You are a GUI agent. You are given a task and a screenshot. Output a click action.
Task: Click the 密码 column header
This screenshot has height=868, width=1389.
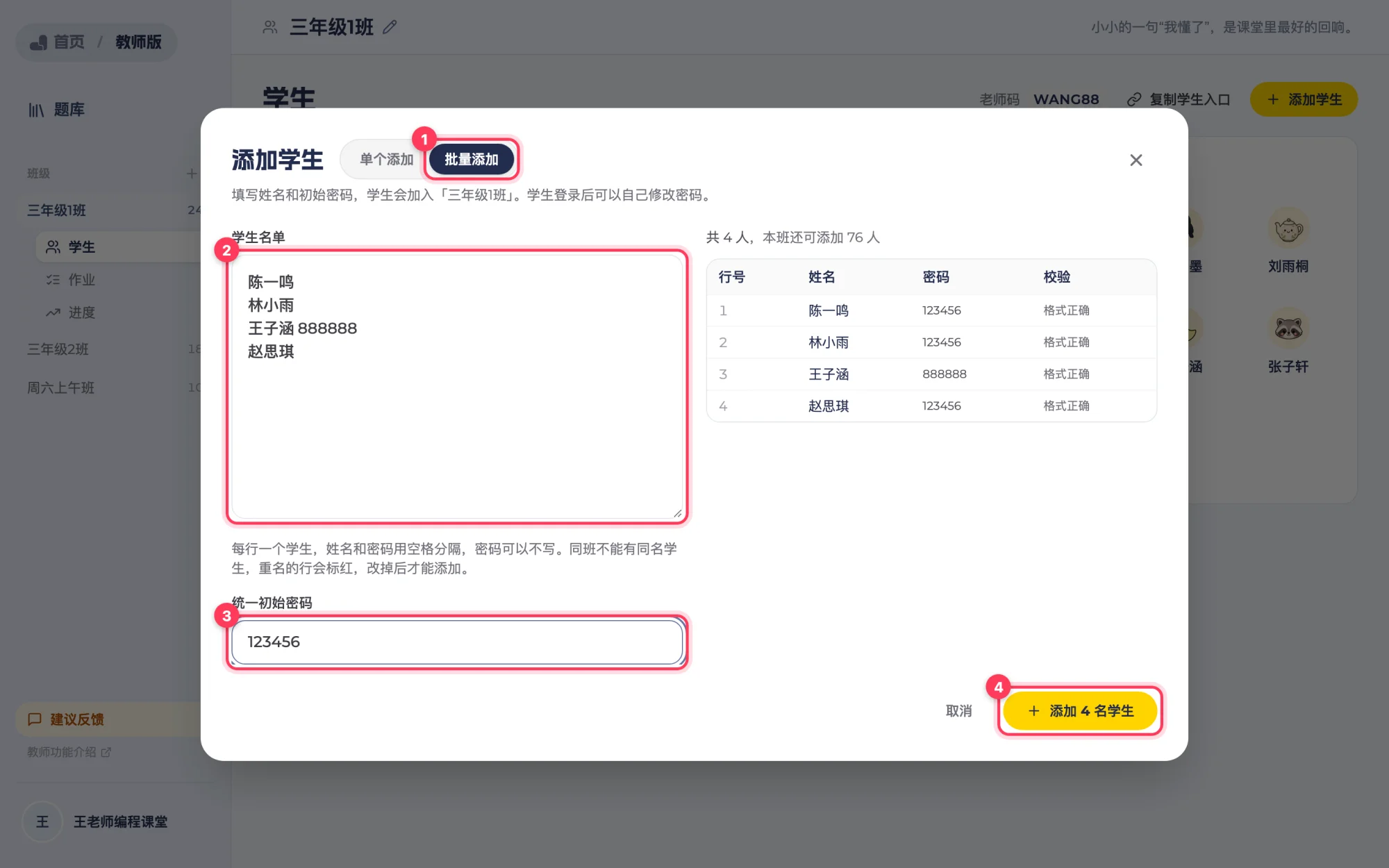(x=935, y=277)
